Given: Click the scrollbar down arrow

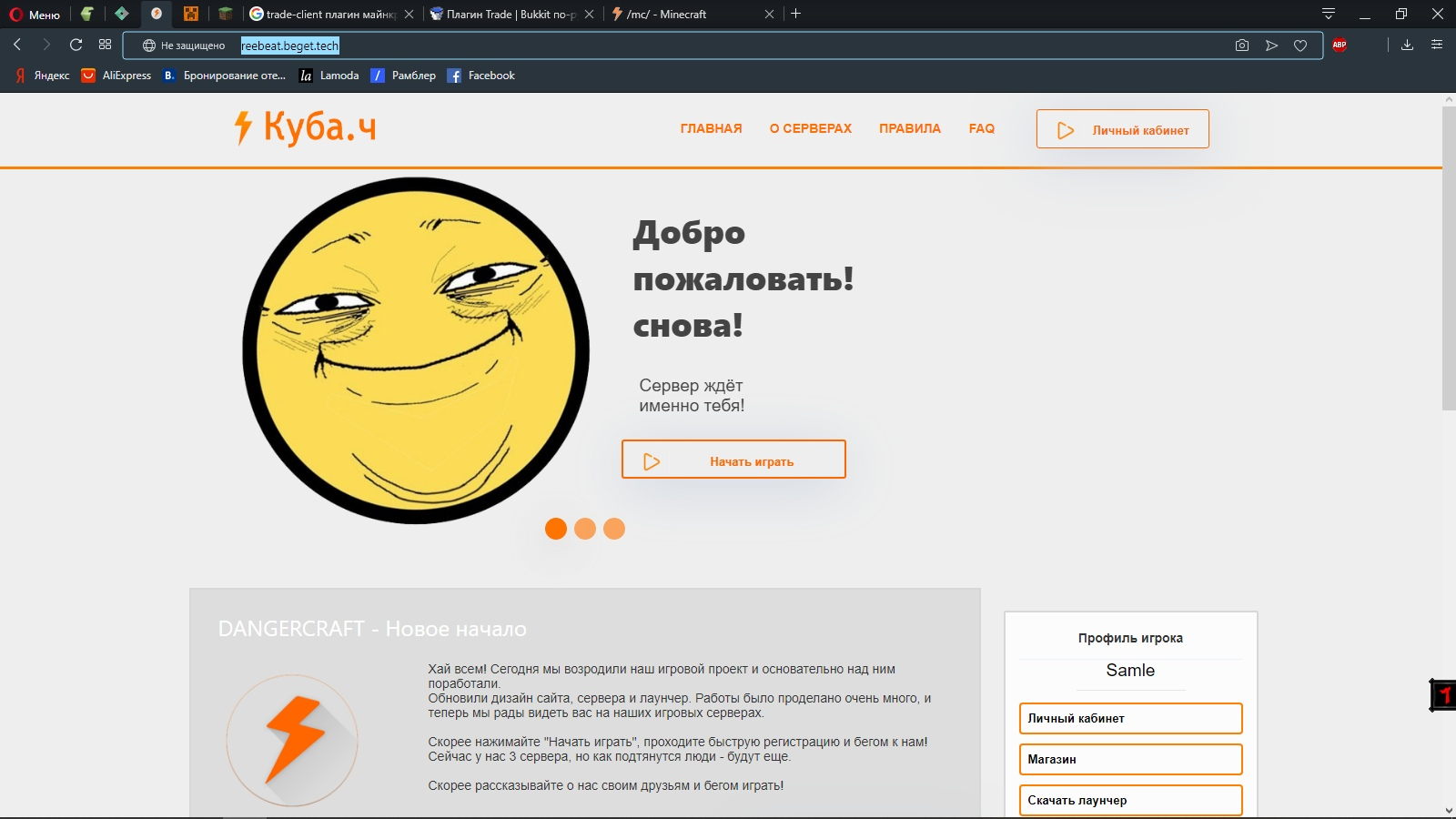Looking at the screenshot, I should (1449, 811).
